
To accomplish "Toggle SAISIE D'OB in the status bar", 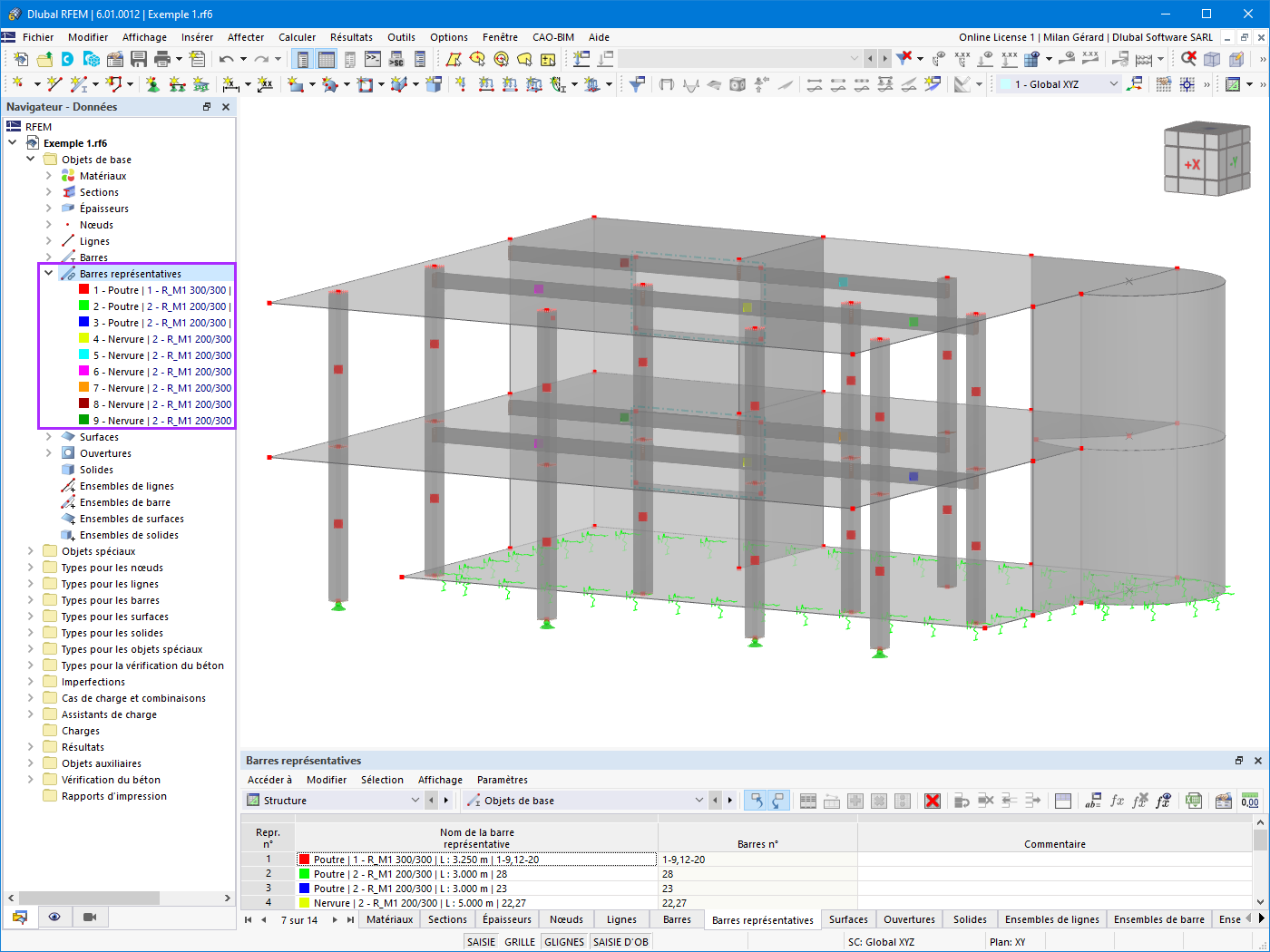I will 620,942.
